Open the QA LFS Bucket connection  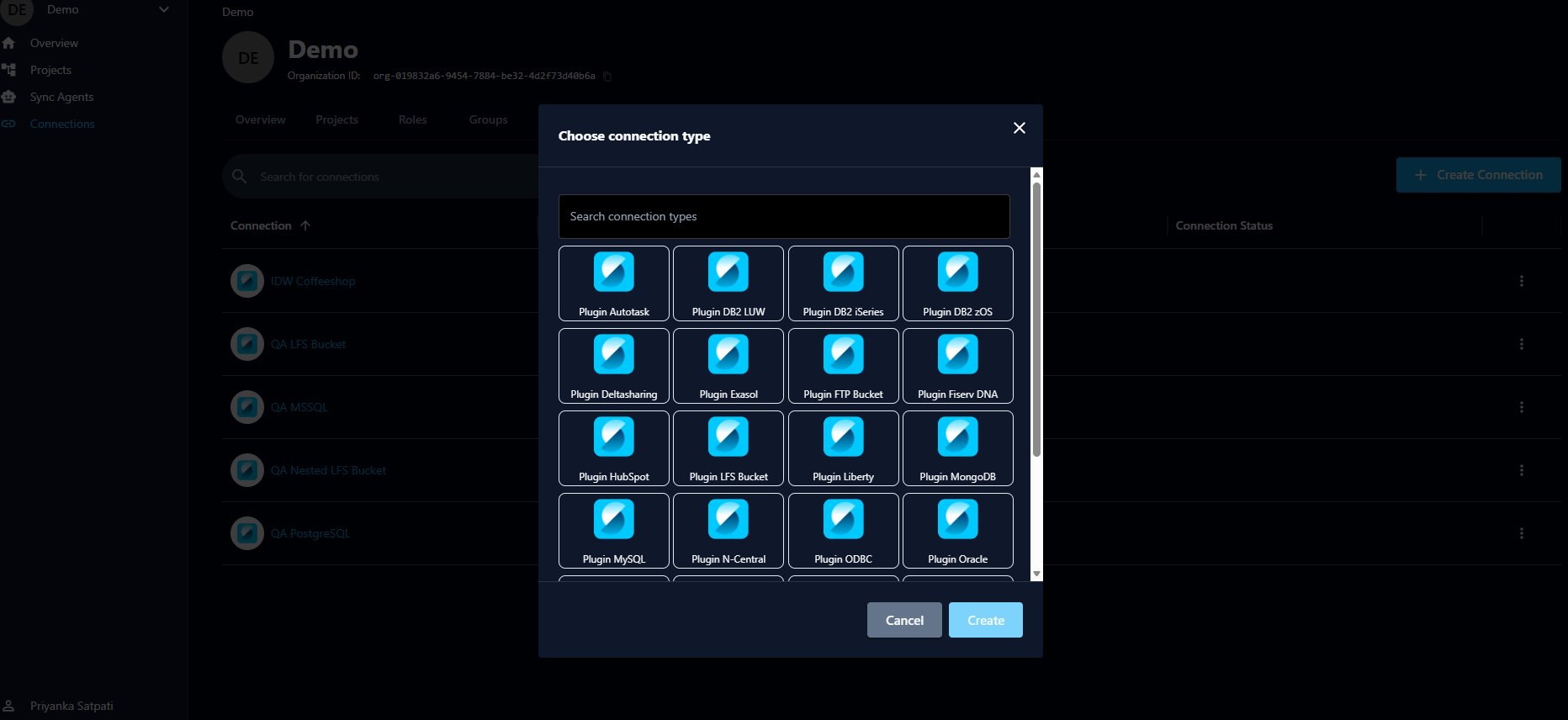tap(308, 344)
